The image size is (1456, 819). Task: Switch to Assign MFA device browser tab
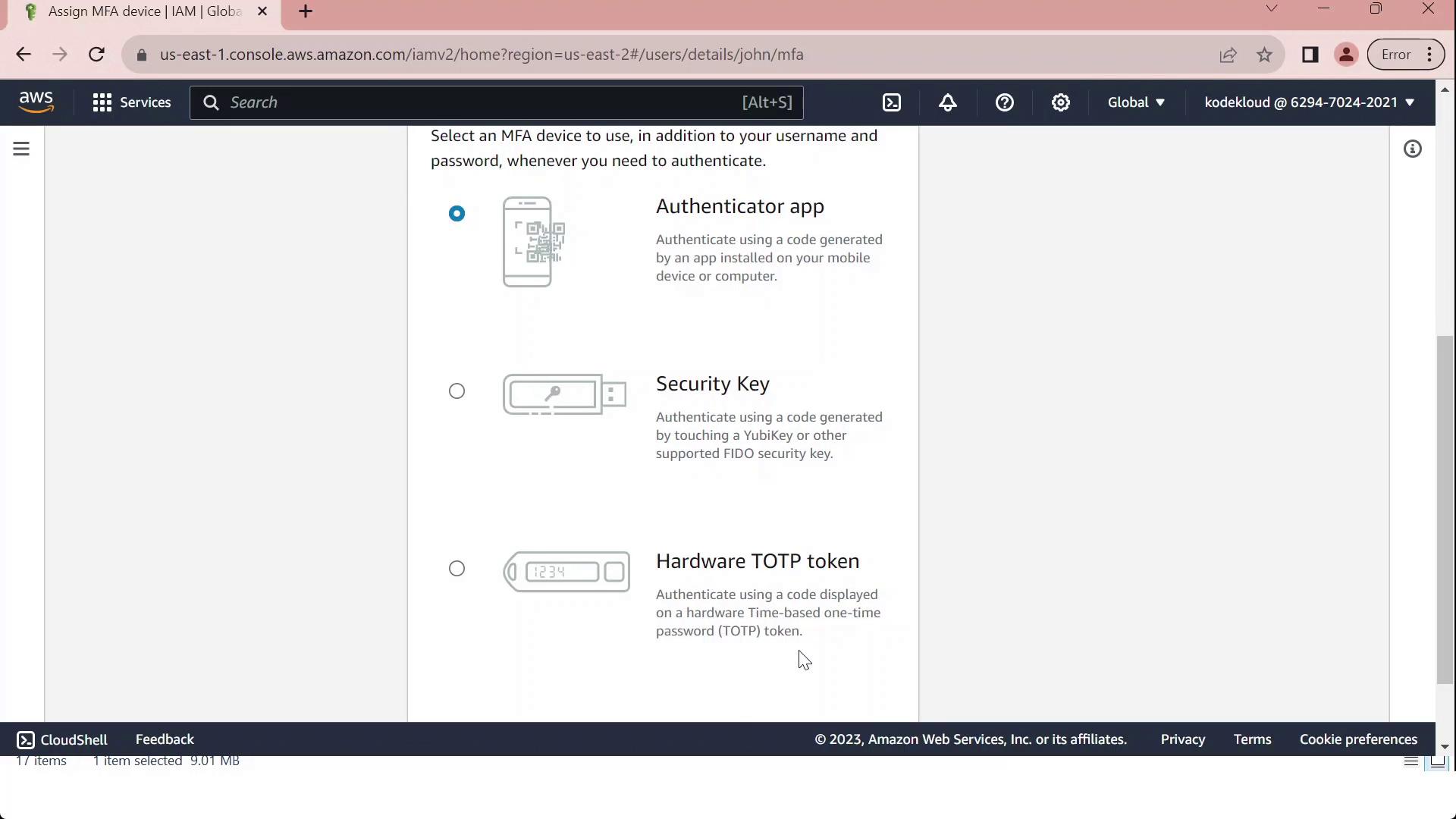(x=144, y=12)
